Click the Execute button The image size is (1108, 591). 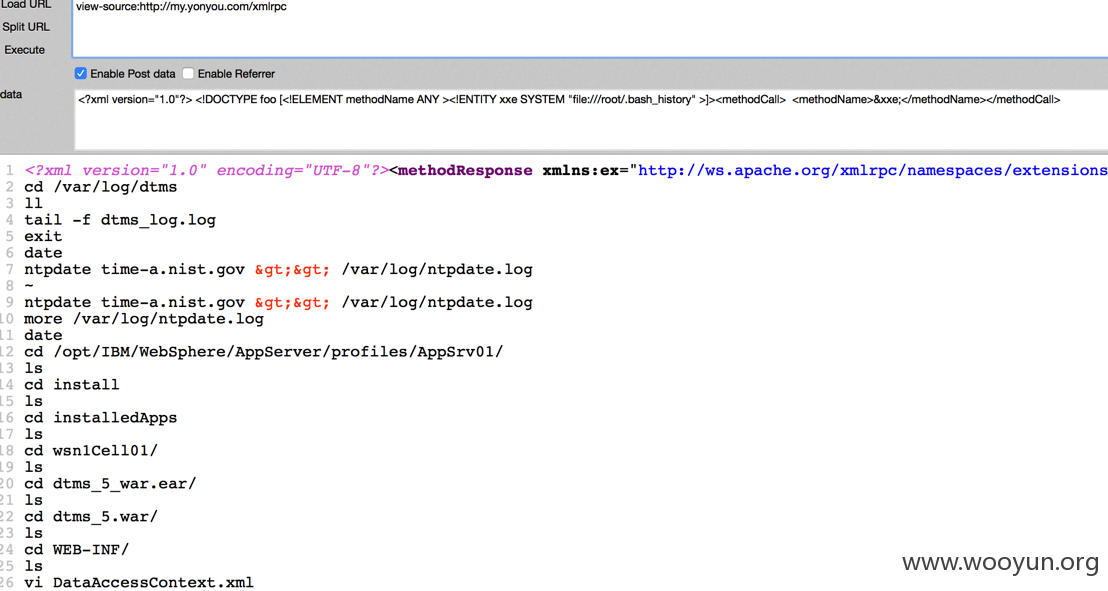click(x=25, y=49)
